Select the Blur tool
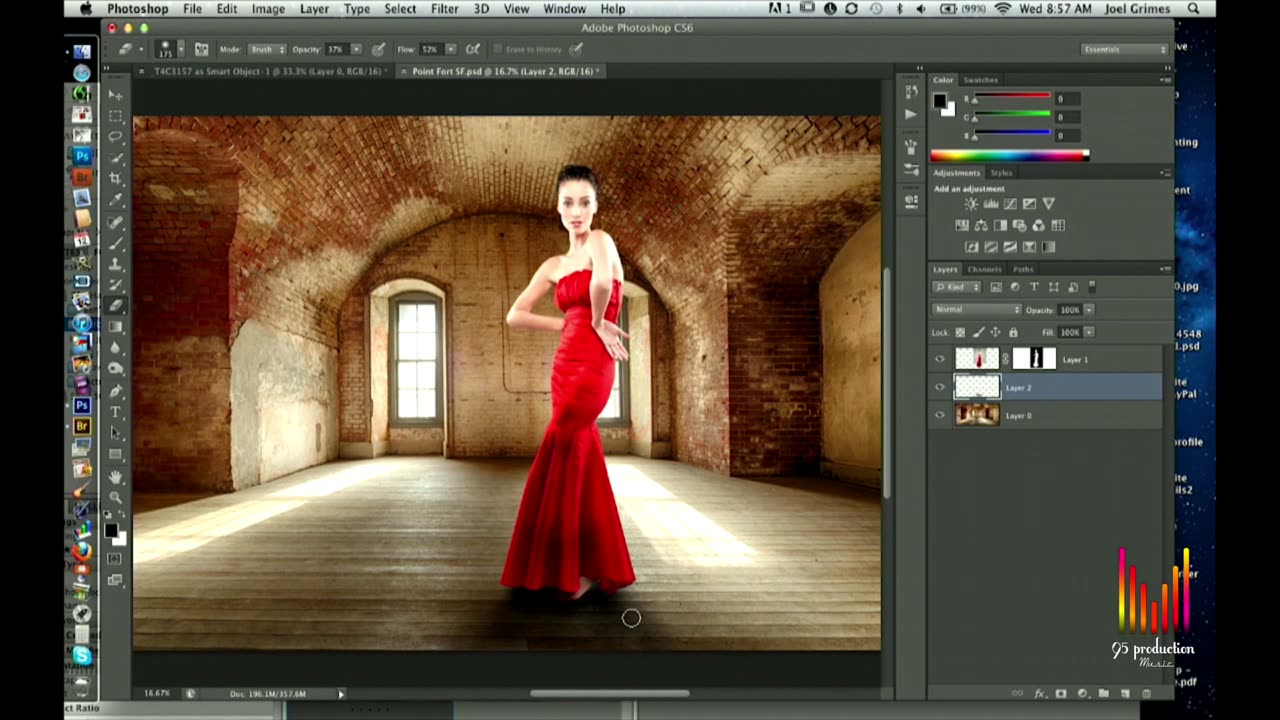Image resolution: width=1280 pixels, height=720 pixels. coord(116,348)
